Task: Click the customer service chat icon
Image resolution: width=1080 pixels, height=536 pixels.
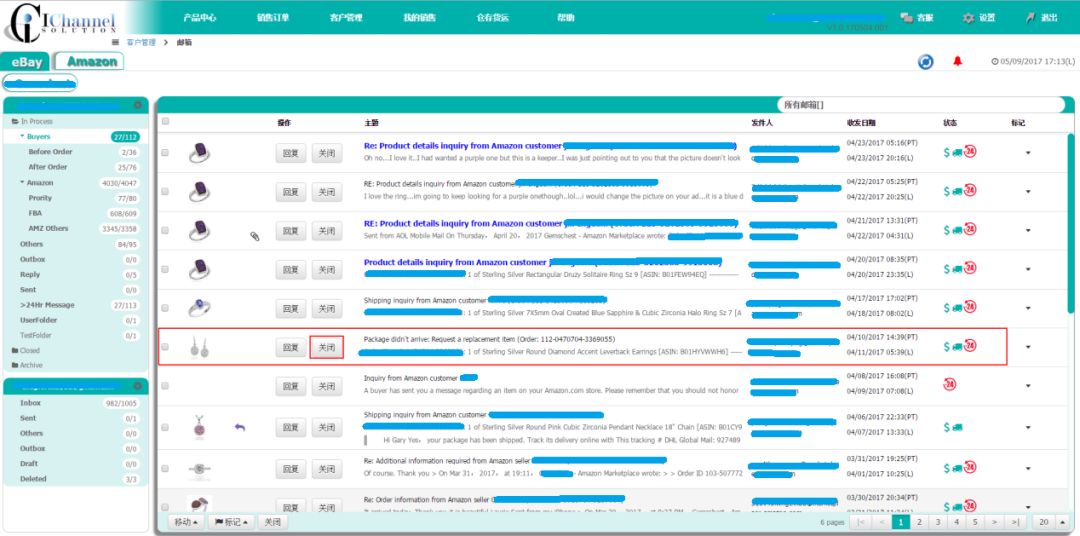Action: [x=906, y=18]
